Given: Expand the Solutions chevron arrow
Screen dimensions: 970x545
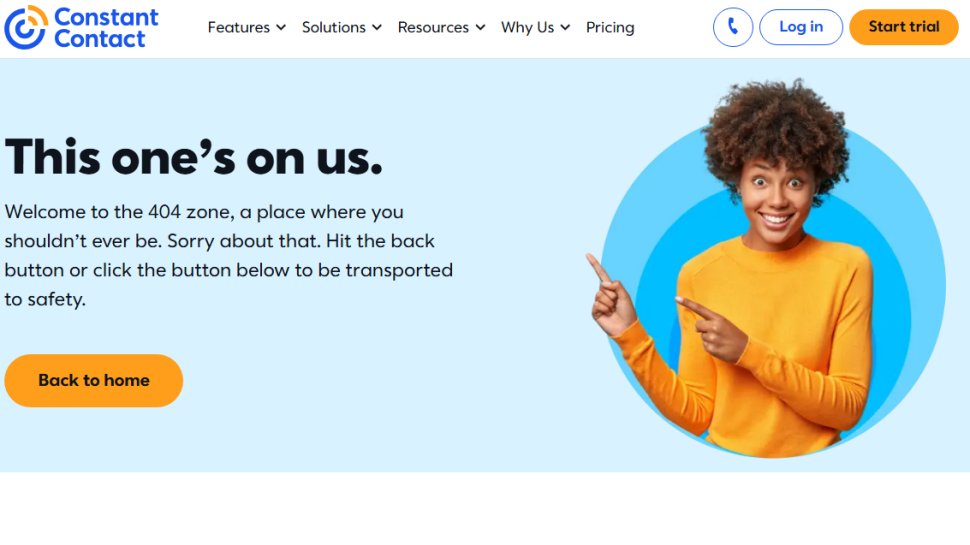Looking at the screenshot, I should [377, 27].
